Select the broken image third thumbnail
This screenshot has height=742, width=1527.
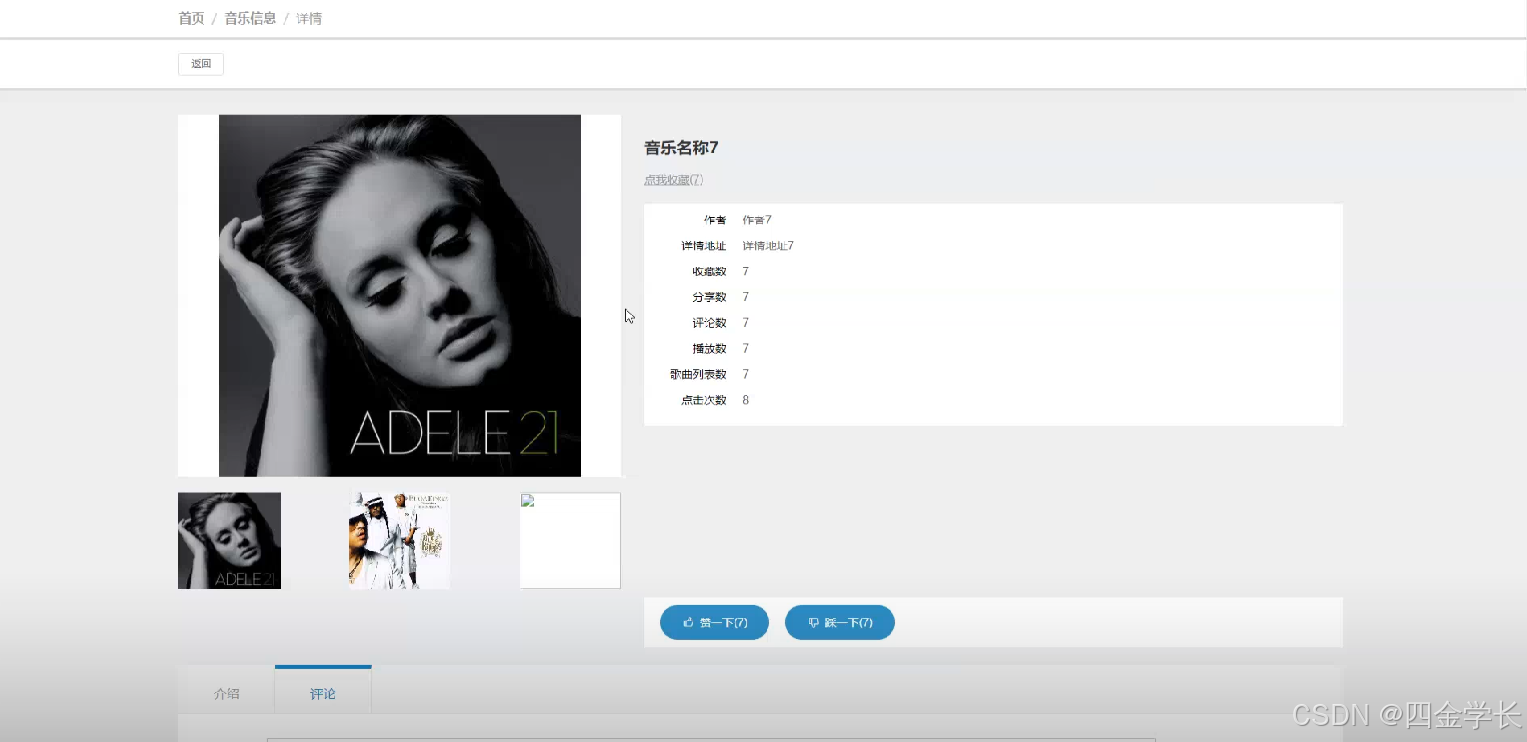[570, 540]
